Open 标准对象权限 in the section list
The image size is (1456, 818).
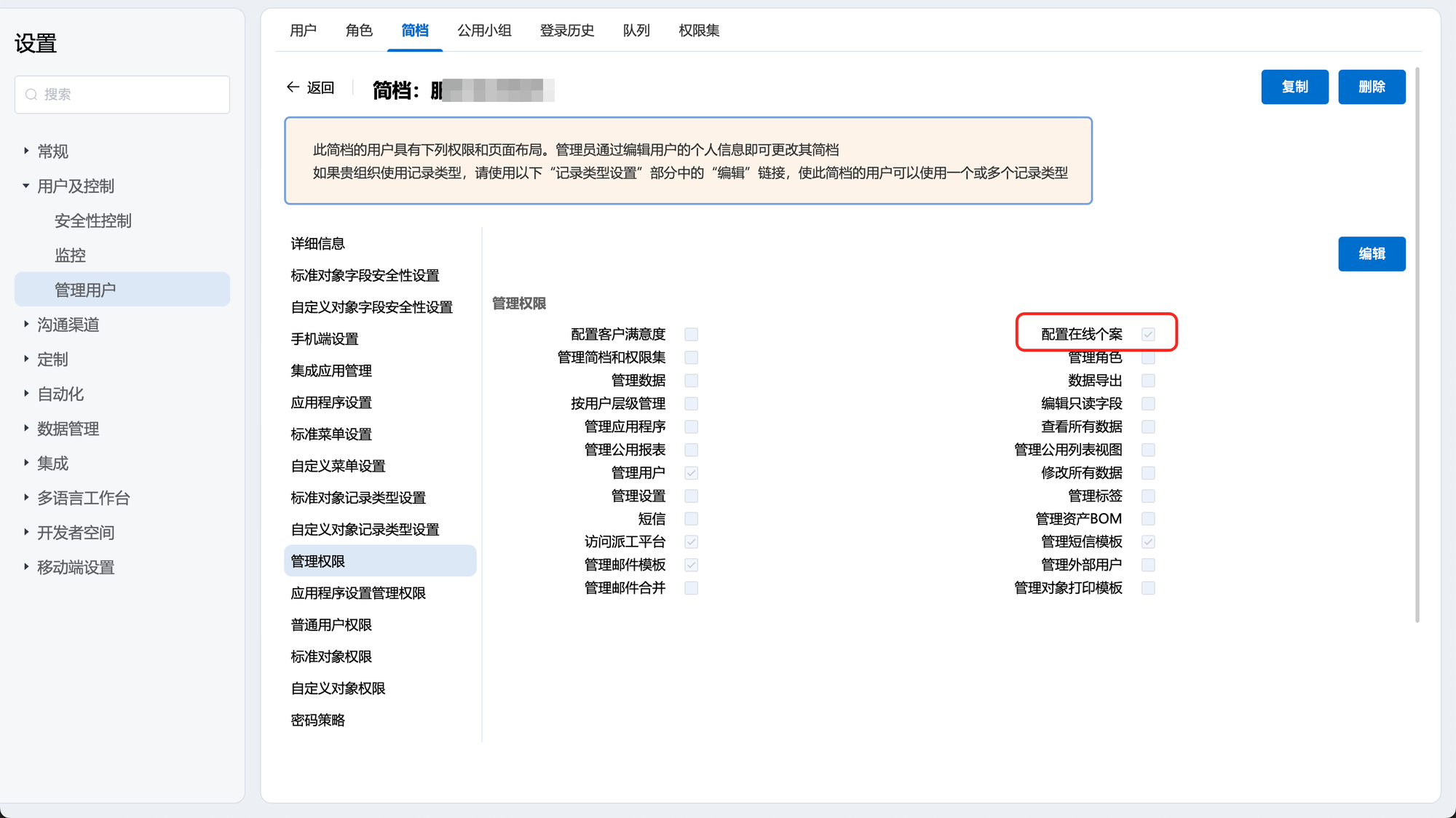pos(331,657)
